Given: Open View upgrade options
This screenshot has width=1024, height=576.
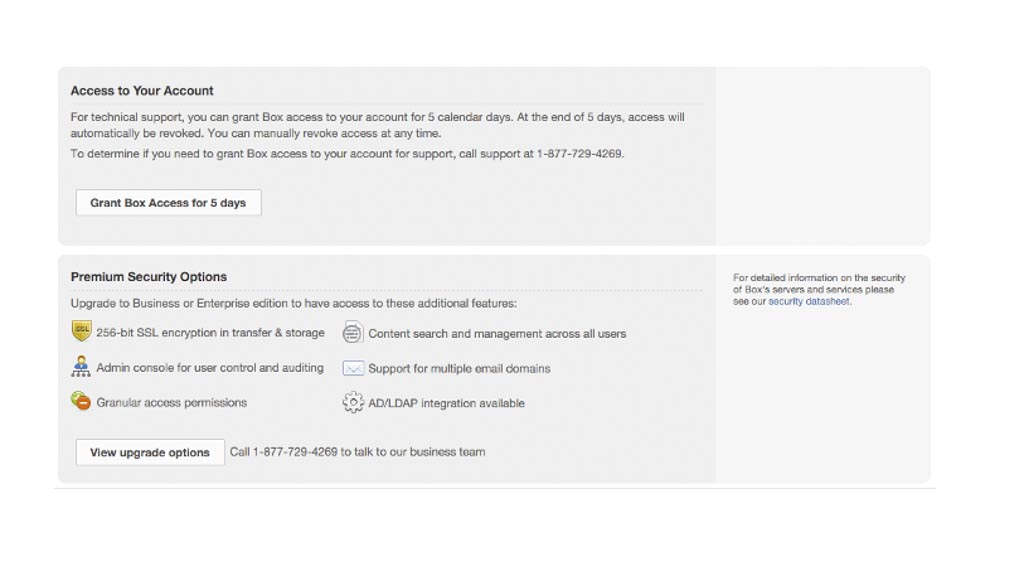Looking at the screenshot, I should (150, 452).
